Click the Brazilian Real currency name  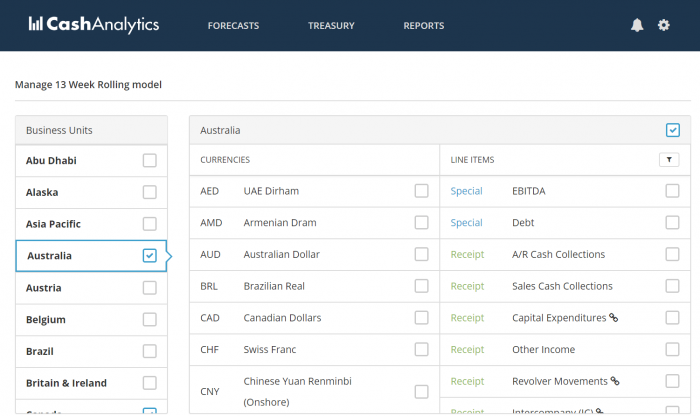[x=274, y=286]
